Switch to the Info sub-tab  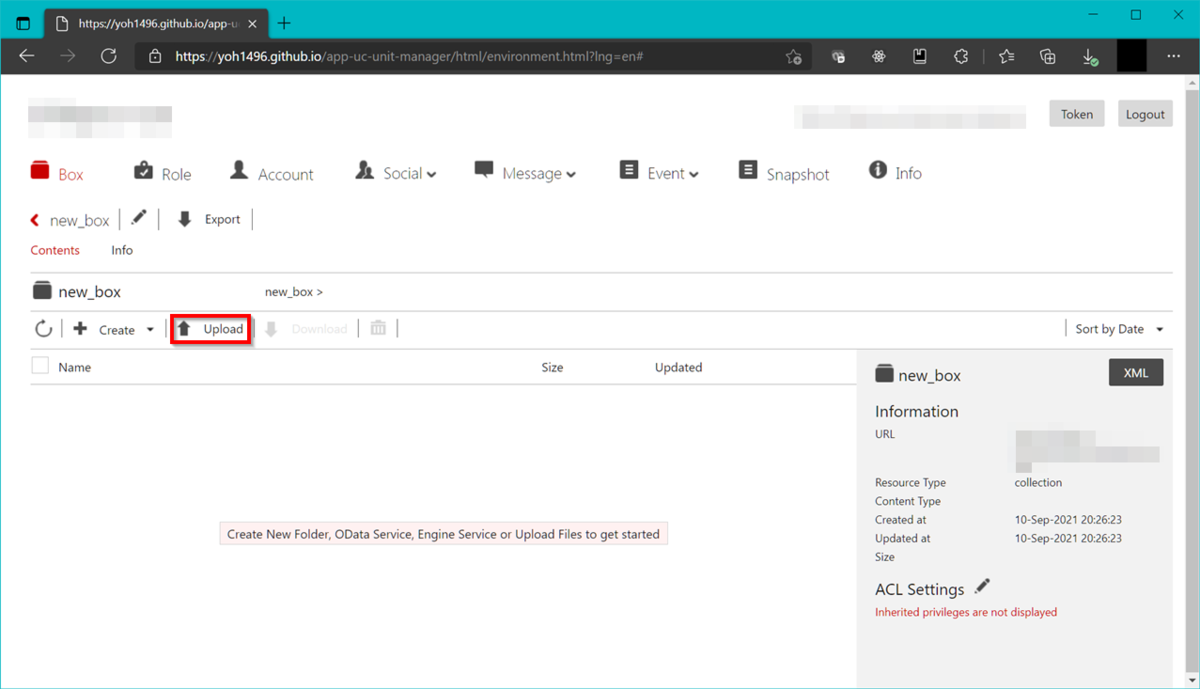click(122, 250)
